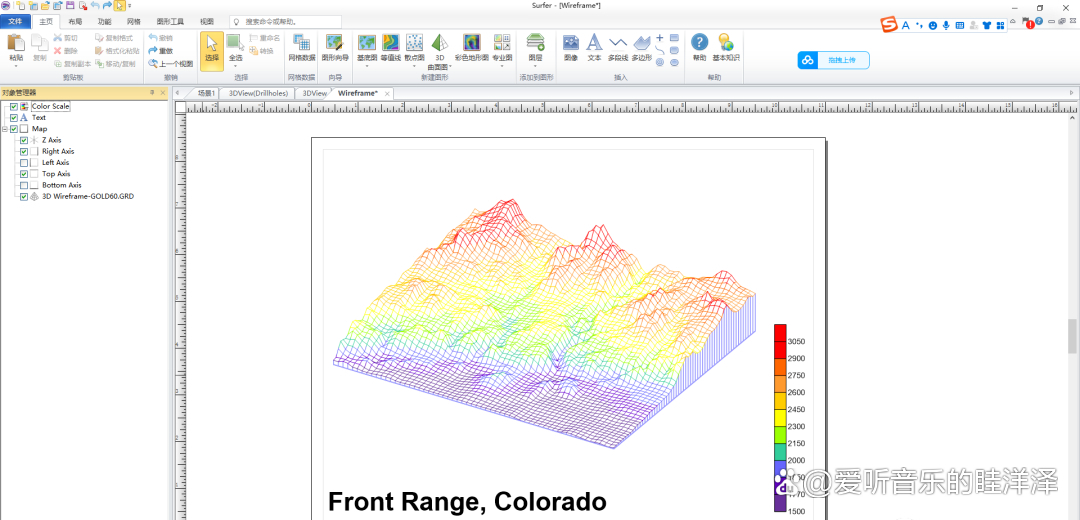Click the 拖拽上传 upload button
1080x520 pixels.
pos(833,61)
